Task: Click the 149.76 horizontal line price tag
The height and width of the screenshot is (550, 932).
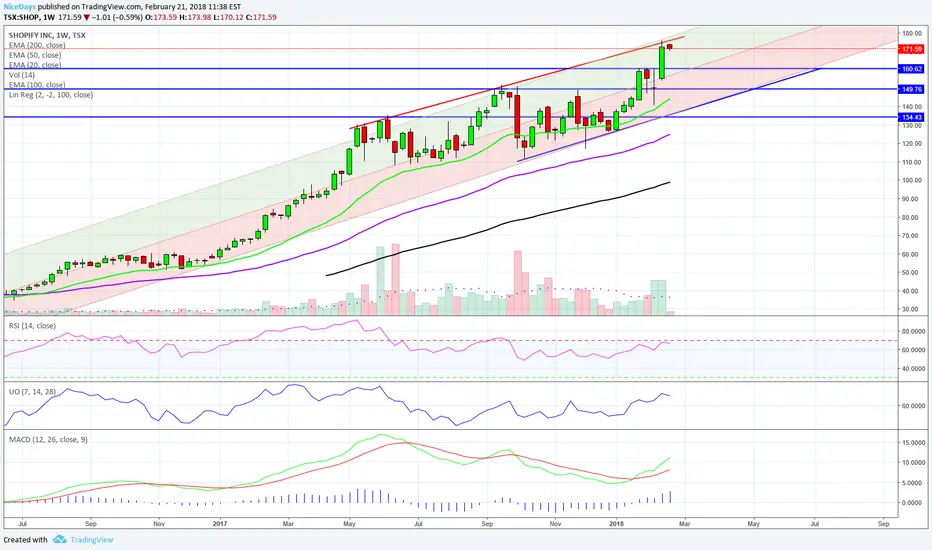Action: point(911,89)
